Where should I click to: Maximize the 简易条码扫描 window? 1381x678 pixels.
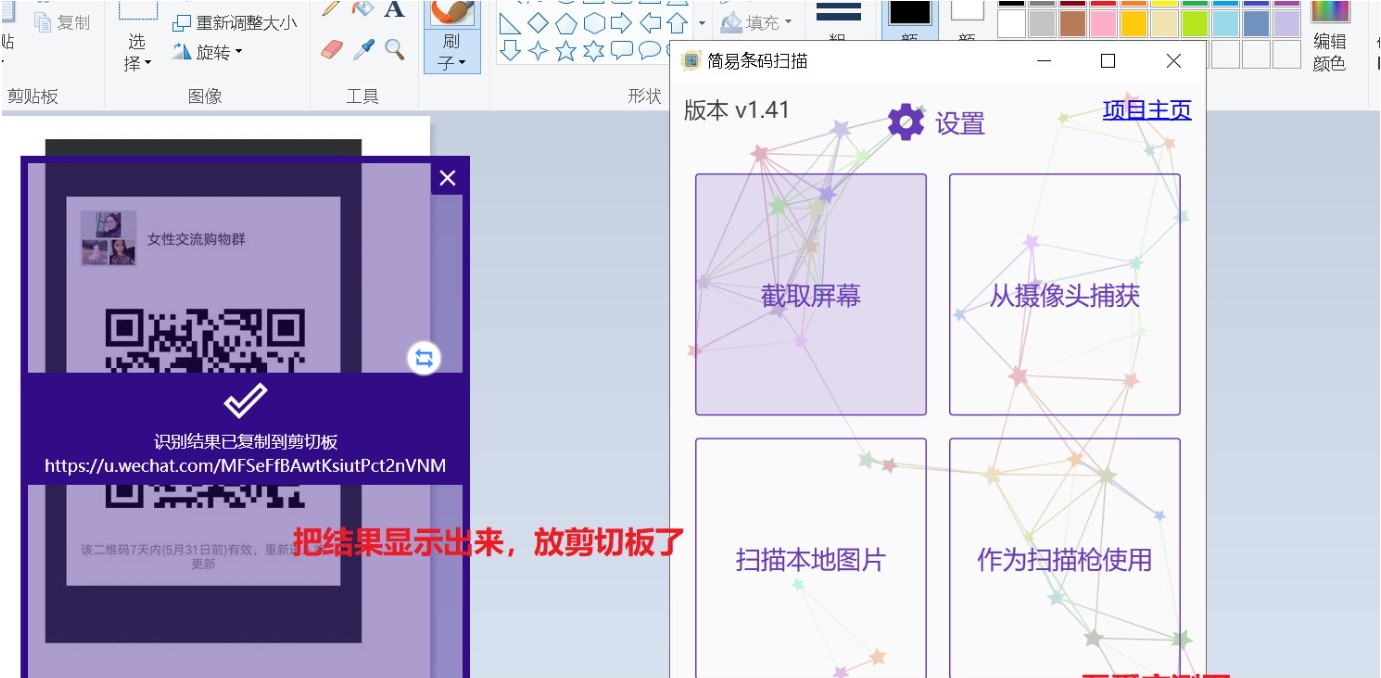[x=1107, y=61]
